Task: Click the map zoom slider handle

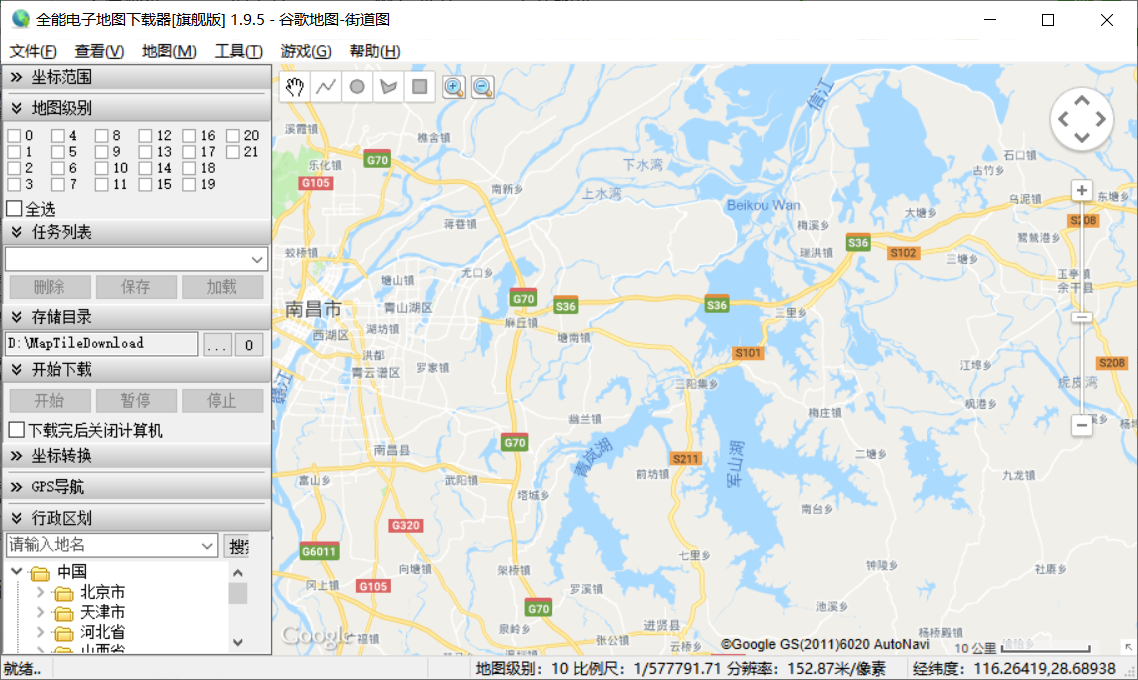Action: pos(1081,317)
